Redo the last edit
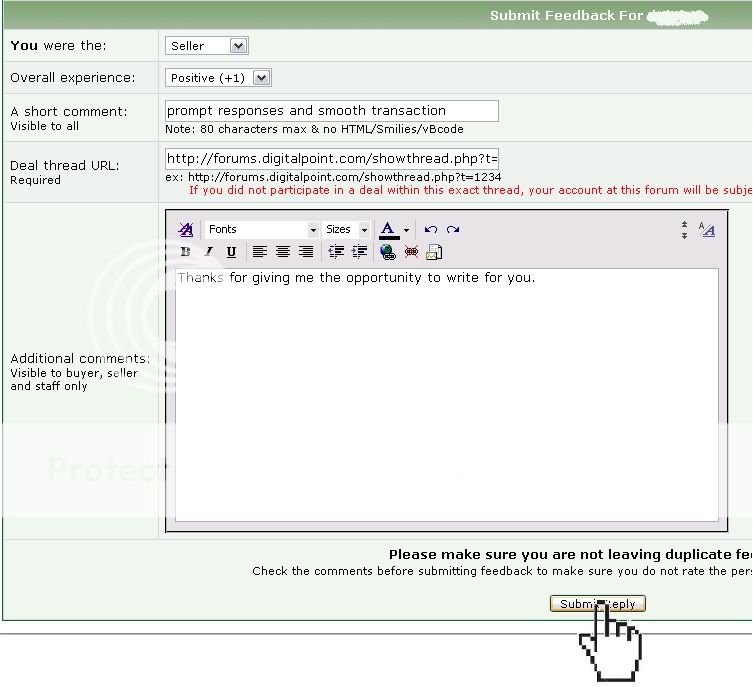The height and width of the screenshot is (687, 753). [453, 229]
